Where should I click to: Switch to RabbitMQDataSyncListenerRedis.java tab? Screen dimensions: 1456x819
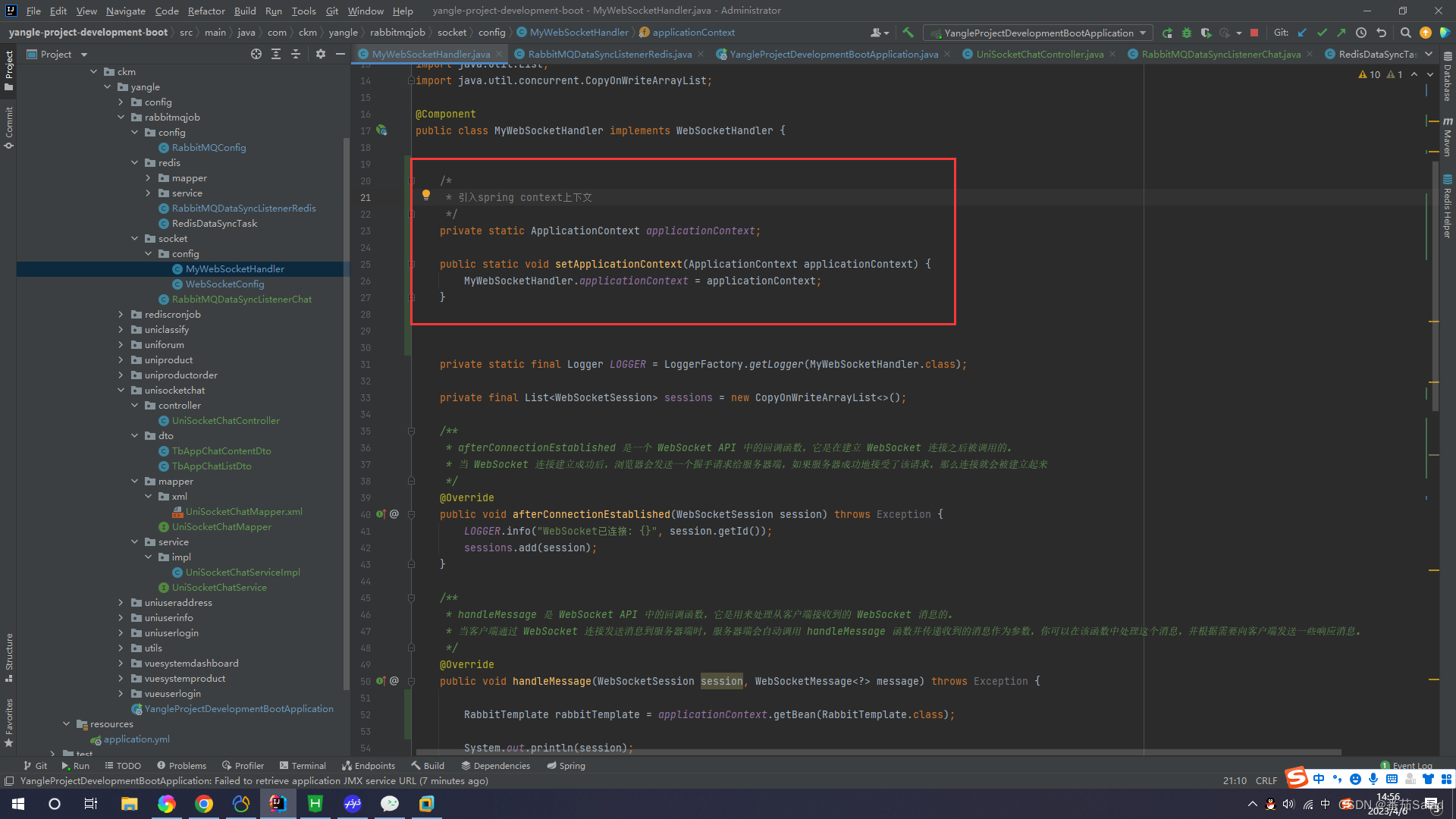(x=609, y=54)
